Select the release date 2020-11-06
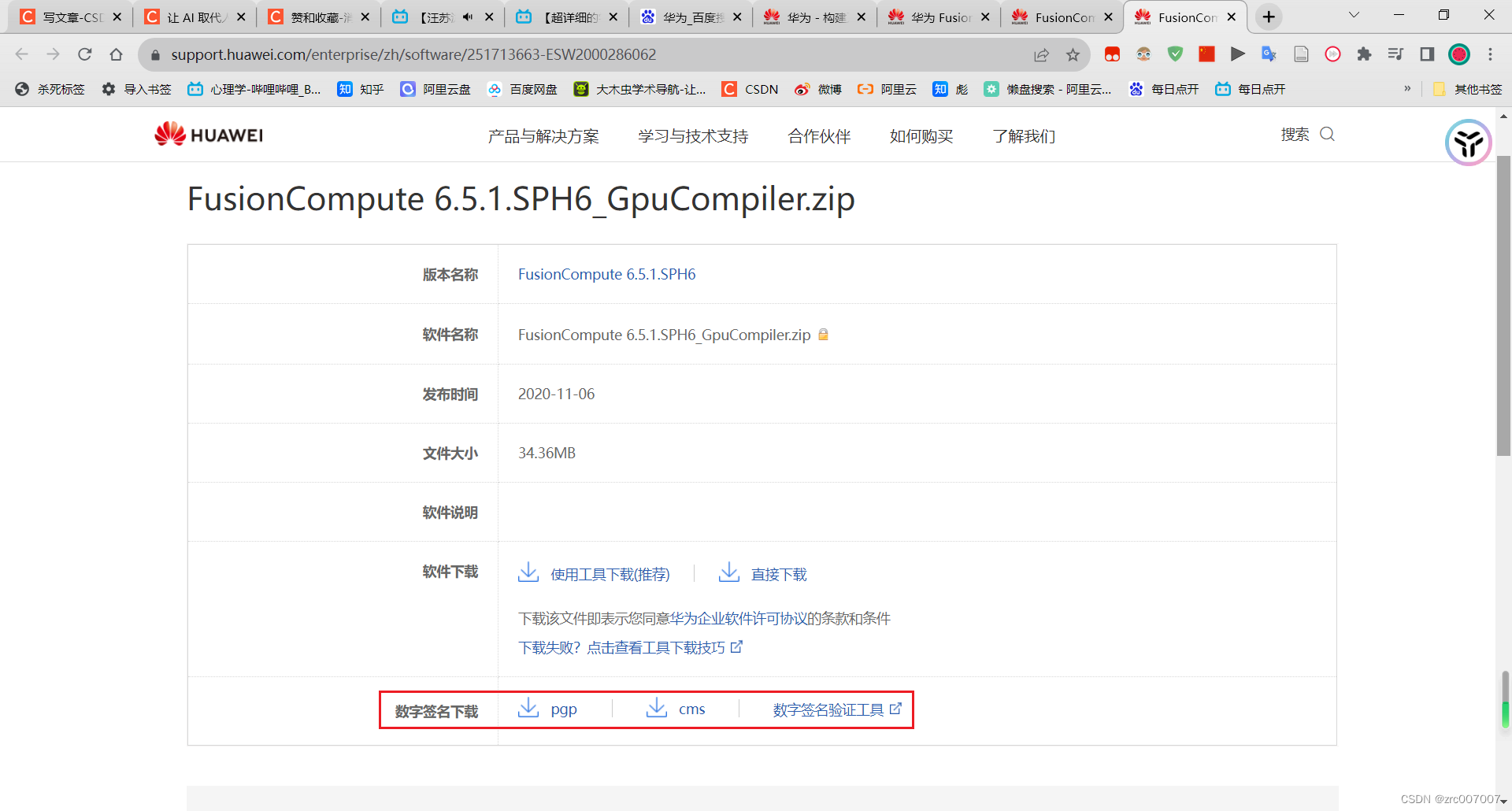Image resolution: width=1512 pixels, height=811 pixels. pyautogui.click(x=556, y=394)
